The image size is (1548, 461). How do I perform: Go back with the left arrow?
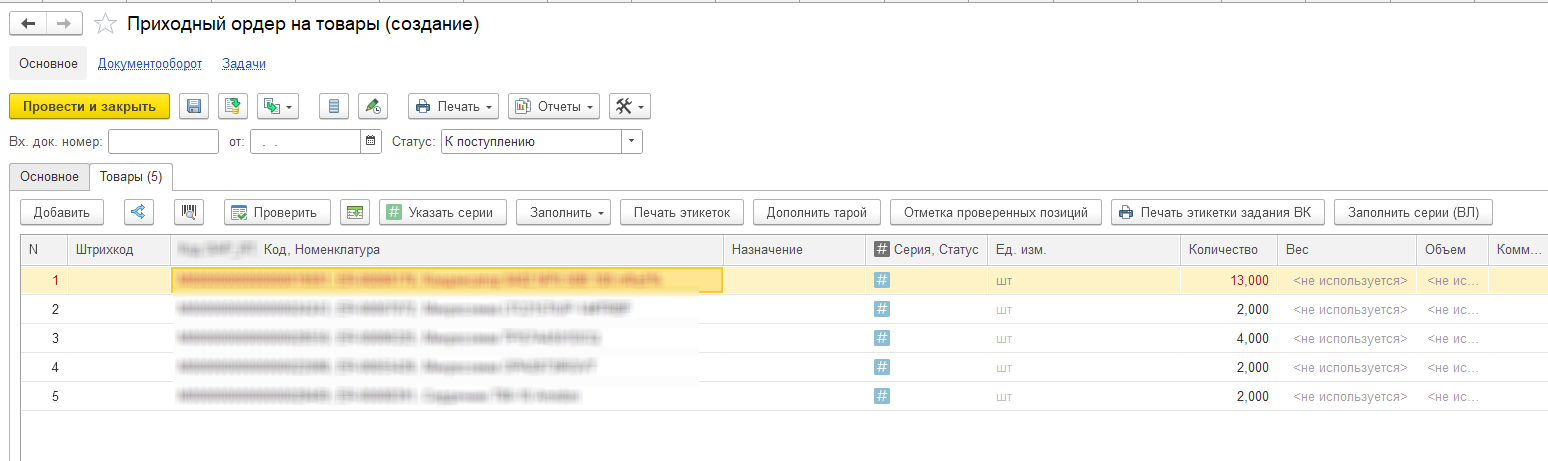tap(29, 24)
